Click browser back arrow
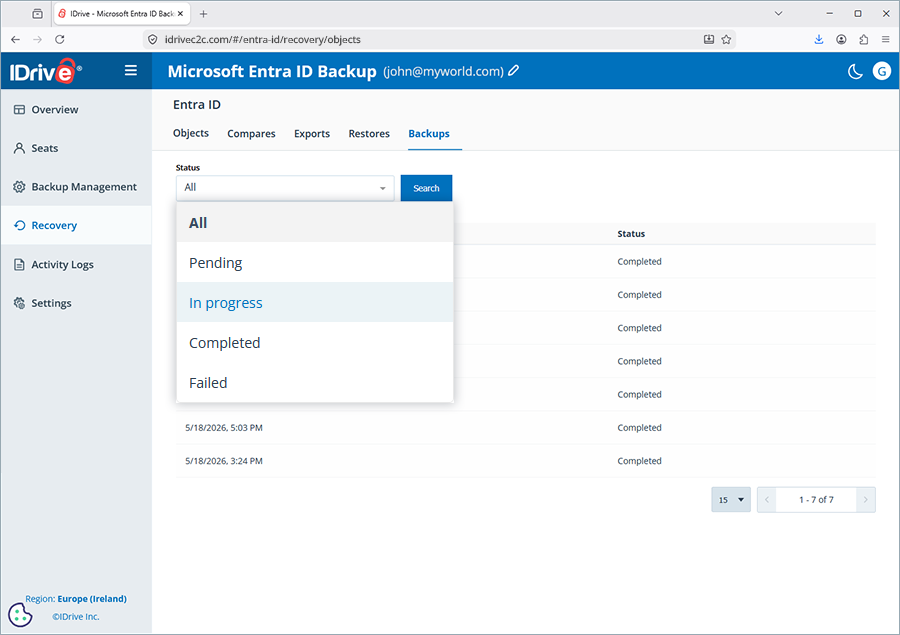Viewport: 900px width, 635px height. coord(15,40)
